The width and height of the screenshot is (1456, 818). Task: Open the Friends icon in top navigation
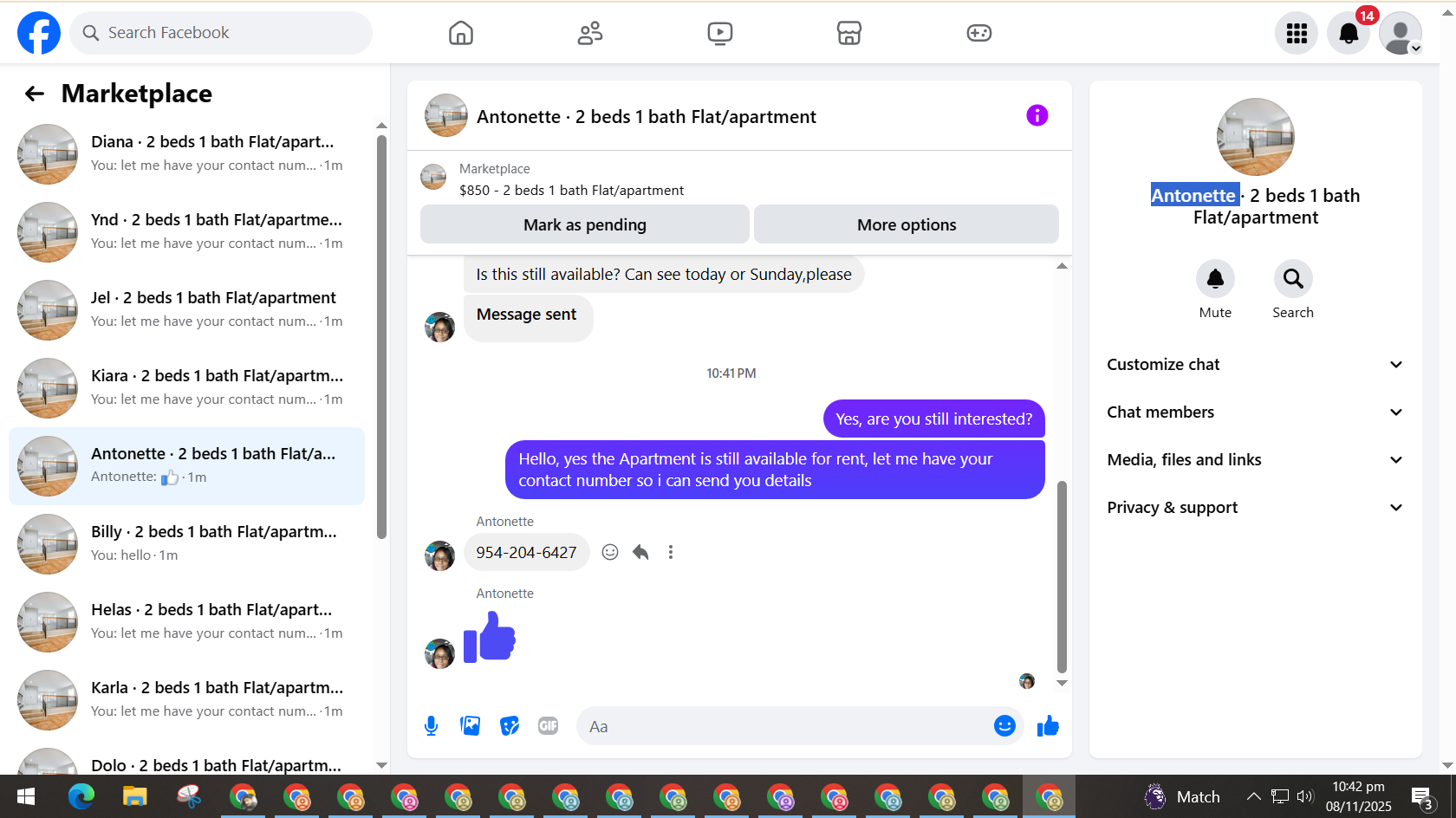[590, 33]
